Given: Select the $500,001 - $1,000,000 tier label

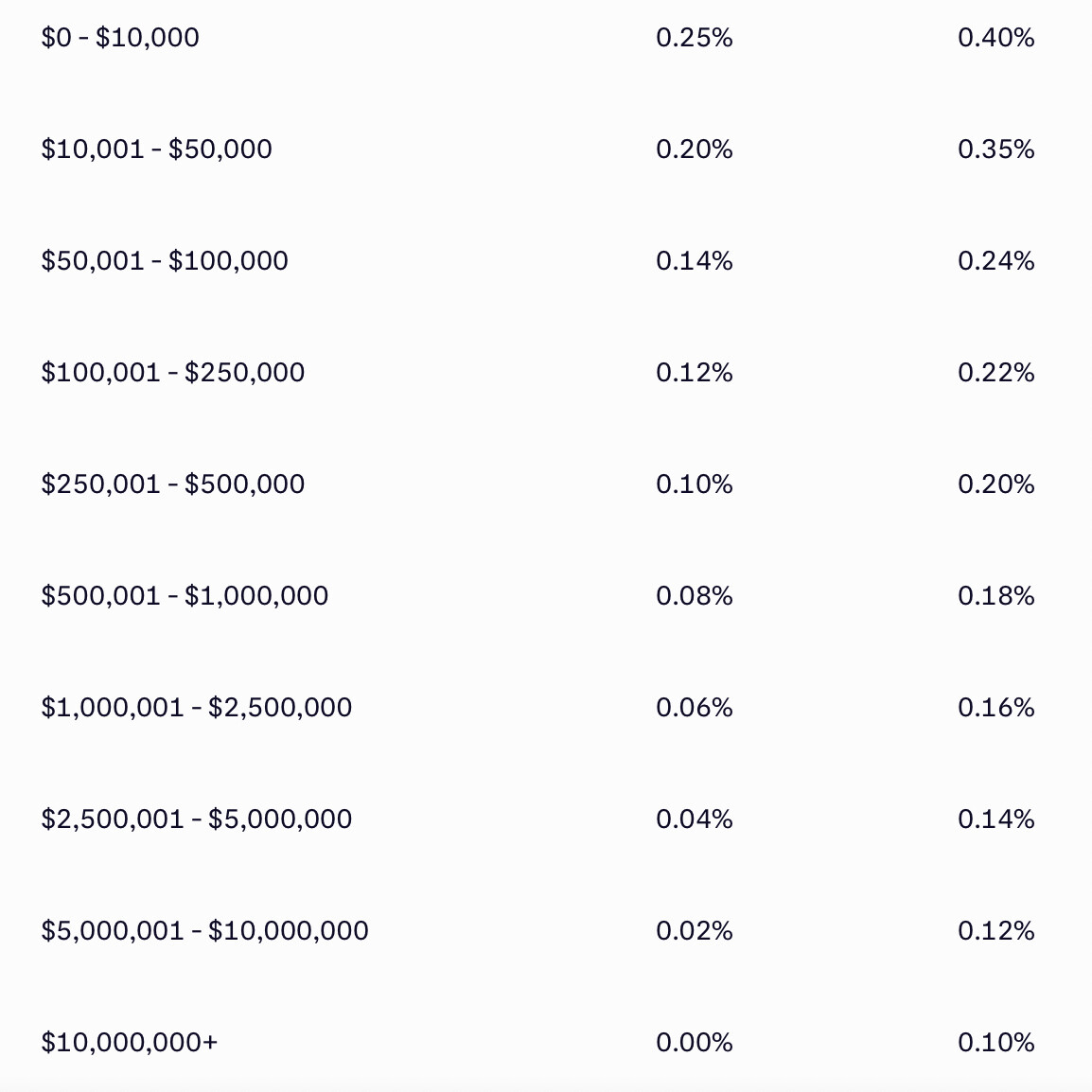Looking at the screenshot, I should [185, 596].
